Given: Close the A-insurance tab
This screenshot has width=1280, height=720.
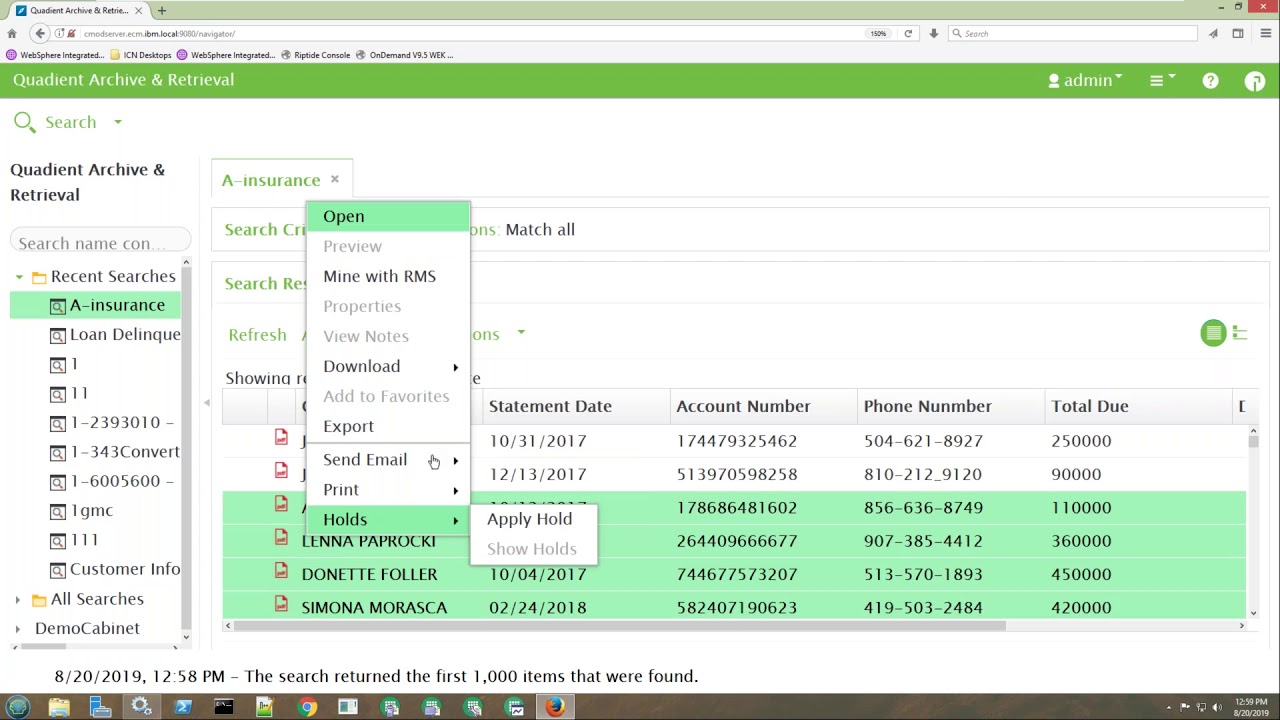Looking at the screenshot, I should [335, 180].
